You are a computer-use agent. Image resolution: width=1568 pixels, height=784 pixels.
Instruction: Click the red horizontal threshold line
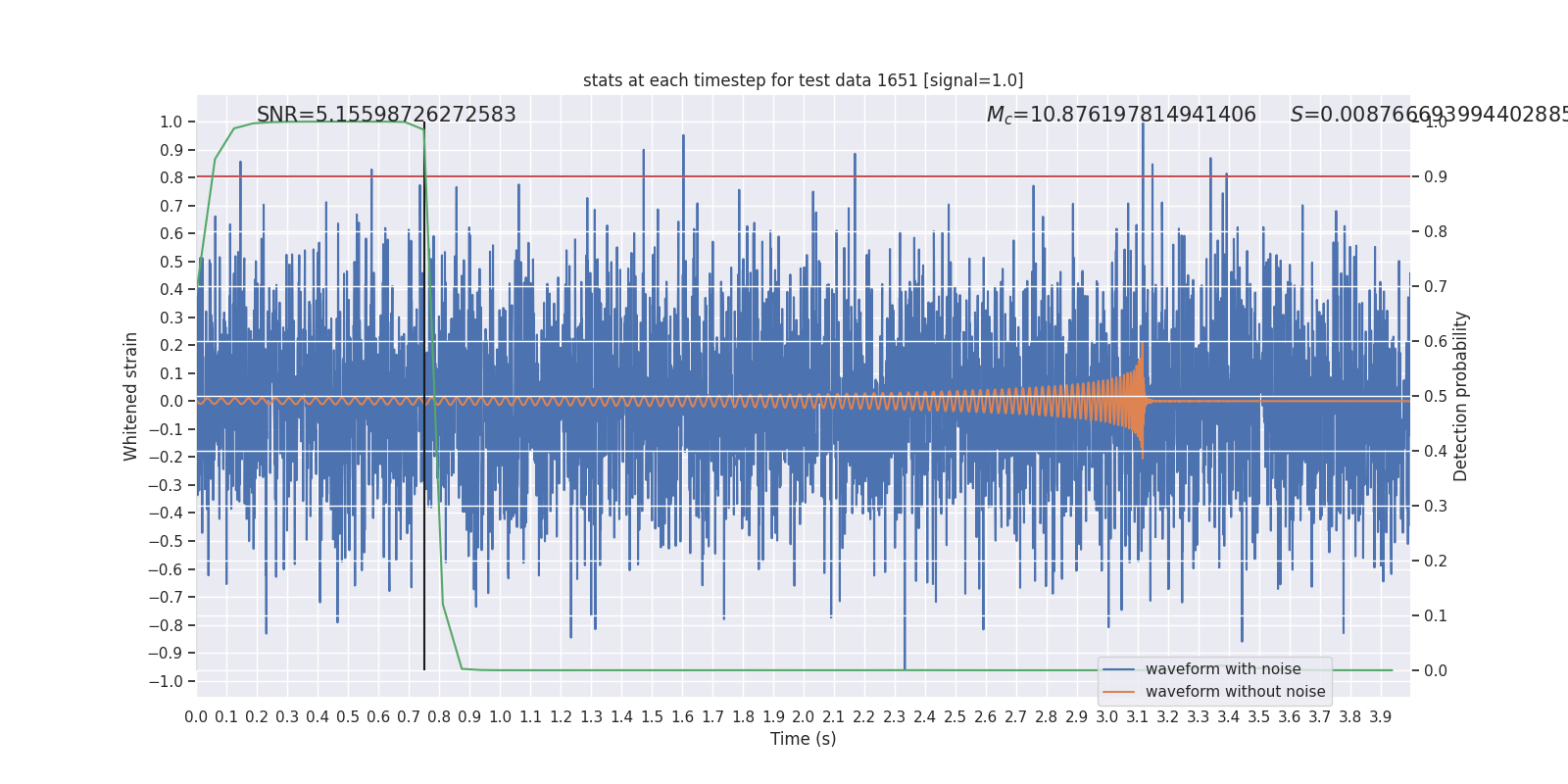(x=803, y=176)
